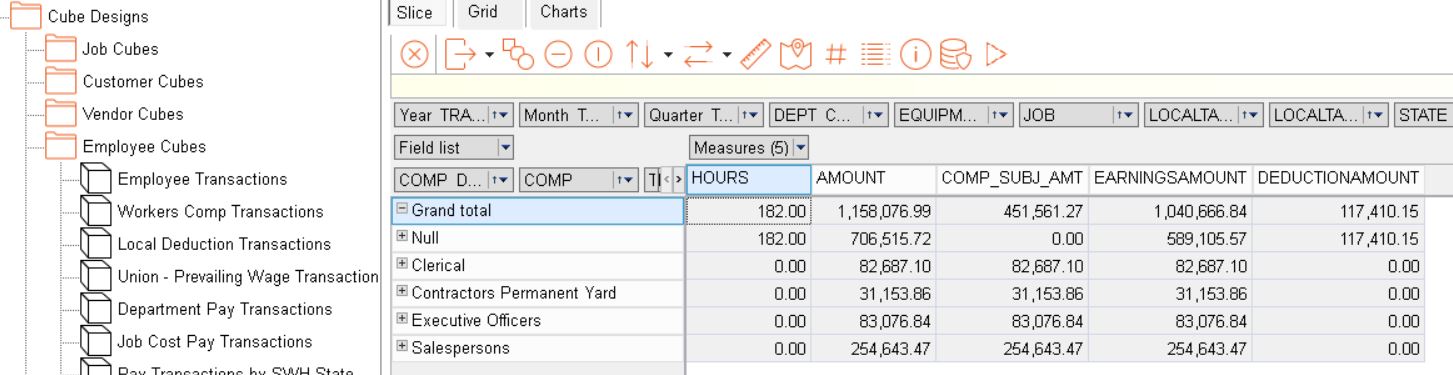Click the grouped shapes icon in toolbar

518,55
